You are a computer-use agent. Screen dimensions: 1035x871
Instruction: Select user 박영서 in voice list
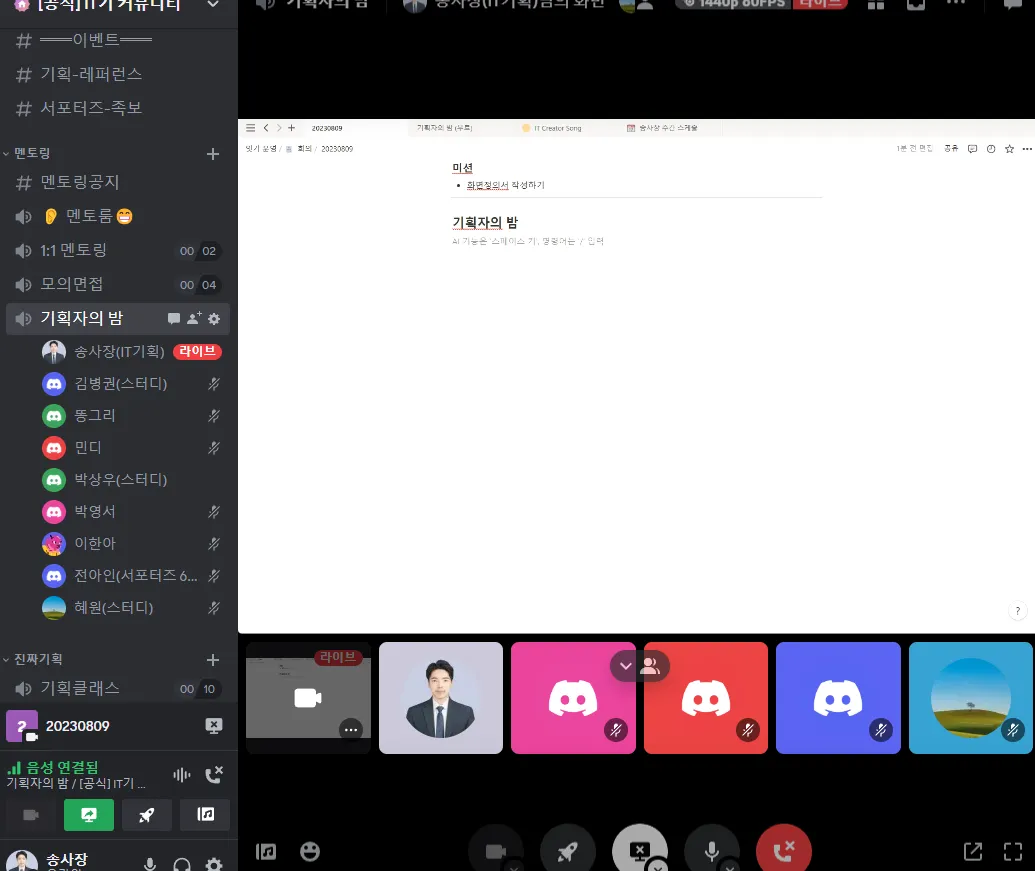pyautogui.click(x=132, y=511)
